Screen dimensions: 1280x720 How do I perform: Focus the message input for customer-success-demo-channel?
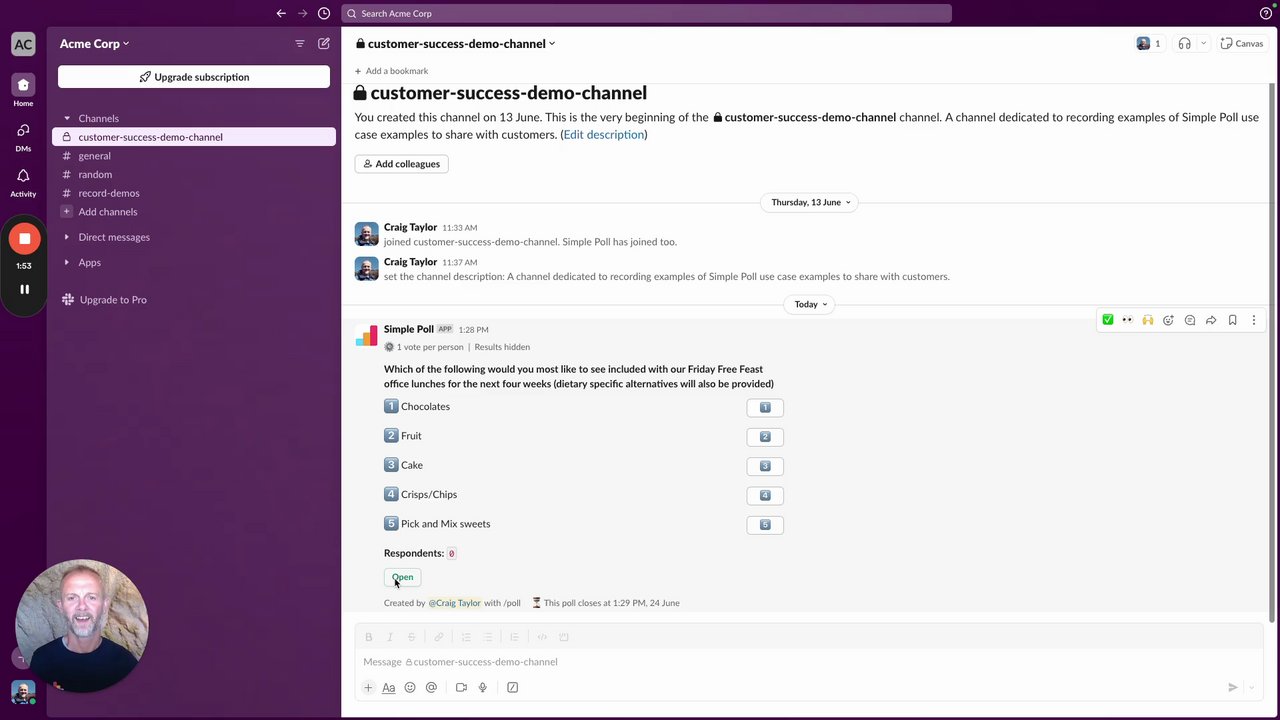pyautogui.click(x=808, y=662)
